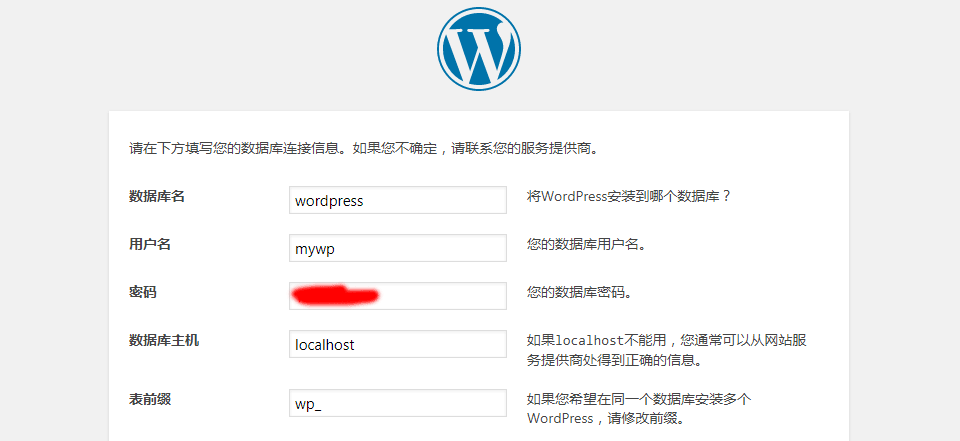Click the table prefix hint about multiple WordPress installs
This screenshot has width=960, height=441.
640,399
